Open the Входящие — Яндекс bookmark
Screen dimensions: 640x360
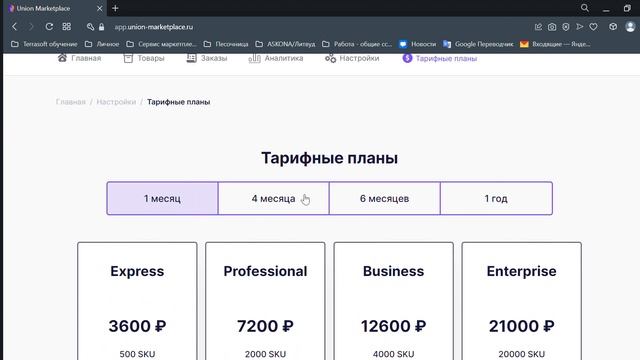(x=555, y=44)
